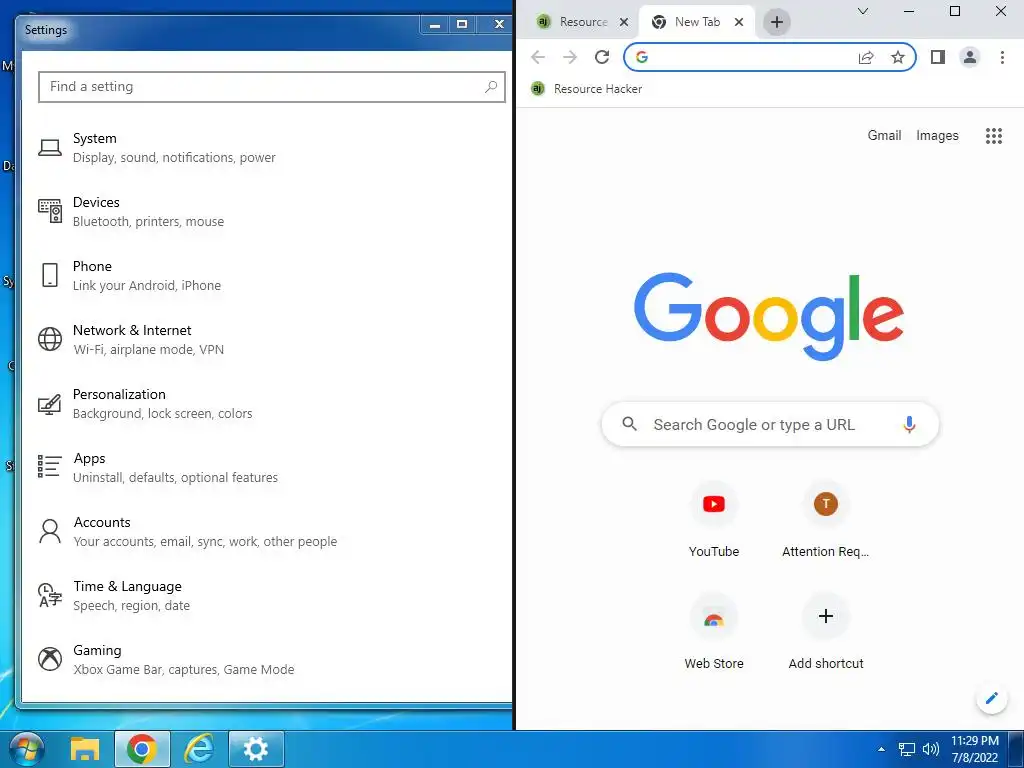Open network status tray icon
Image resolution: width=1024 pixels, height=768 pixels.
[906, 749]
